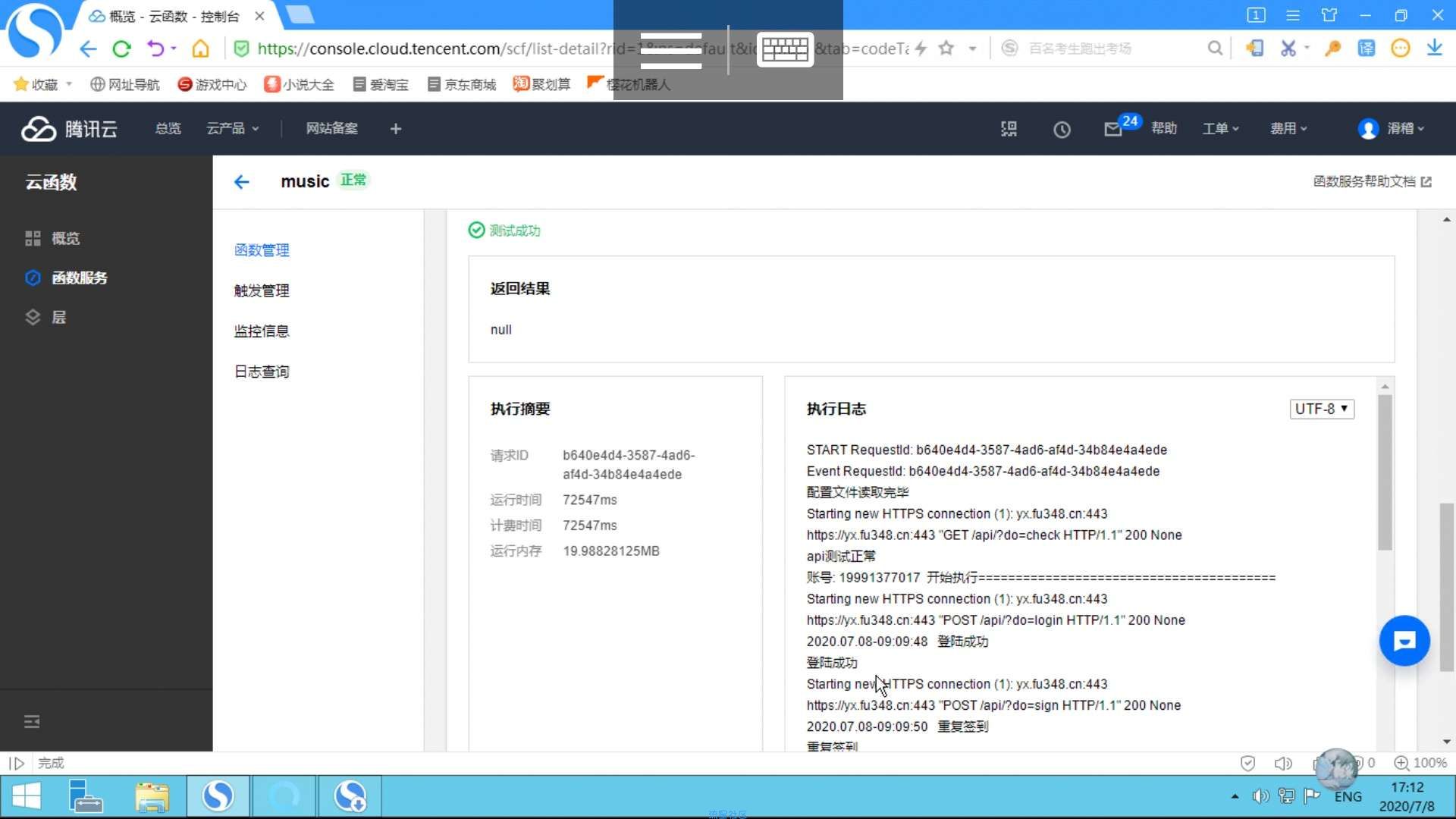
Task: Expand the 费用 dropdown
Action: tap(1288, 129)
